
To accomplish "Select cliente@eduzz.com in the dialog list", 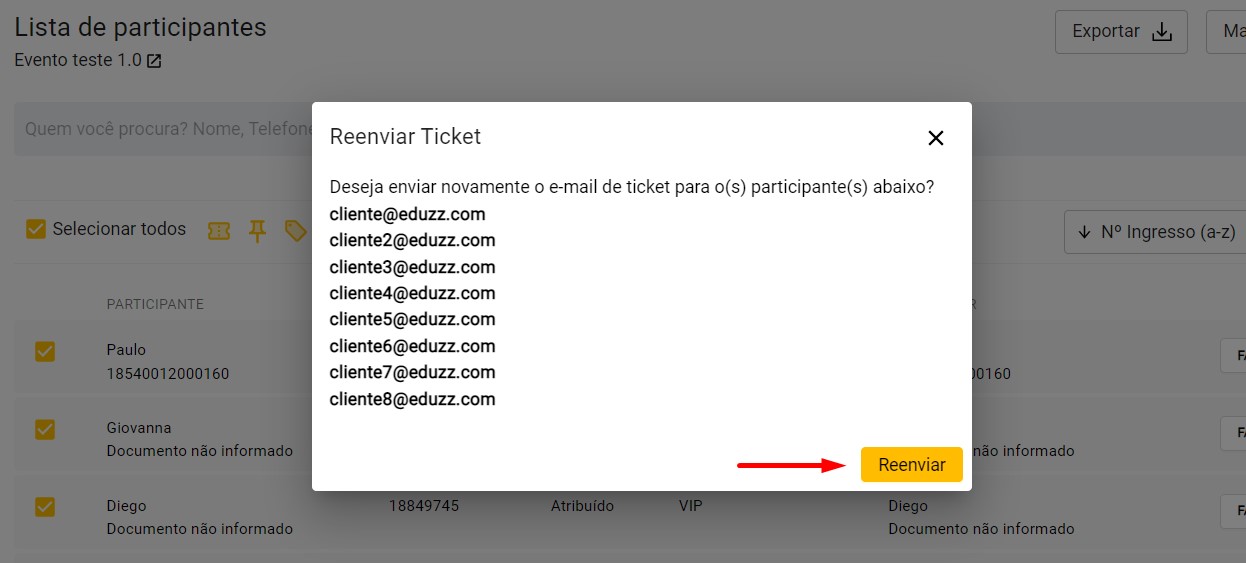I will coord(407,214).
